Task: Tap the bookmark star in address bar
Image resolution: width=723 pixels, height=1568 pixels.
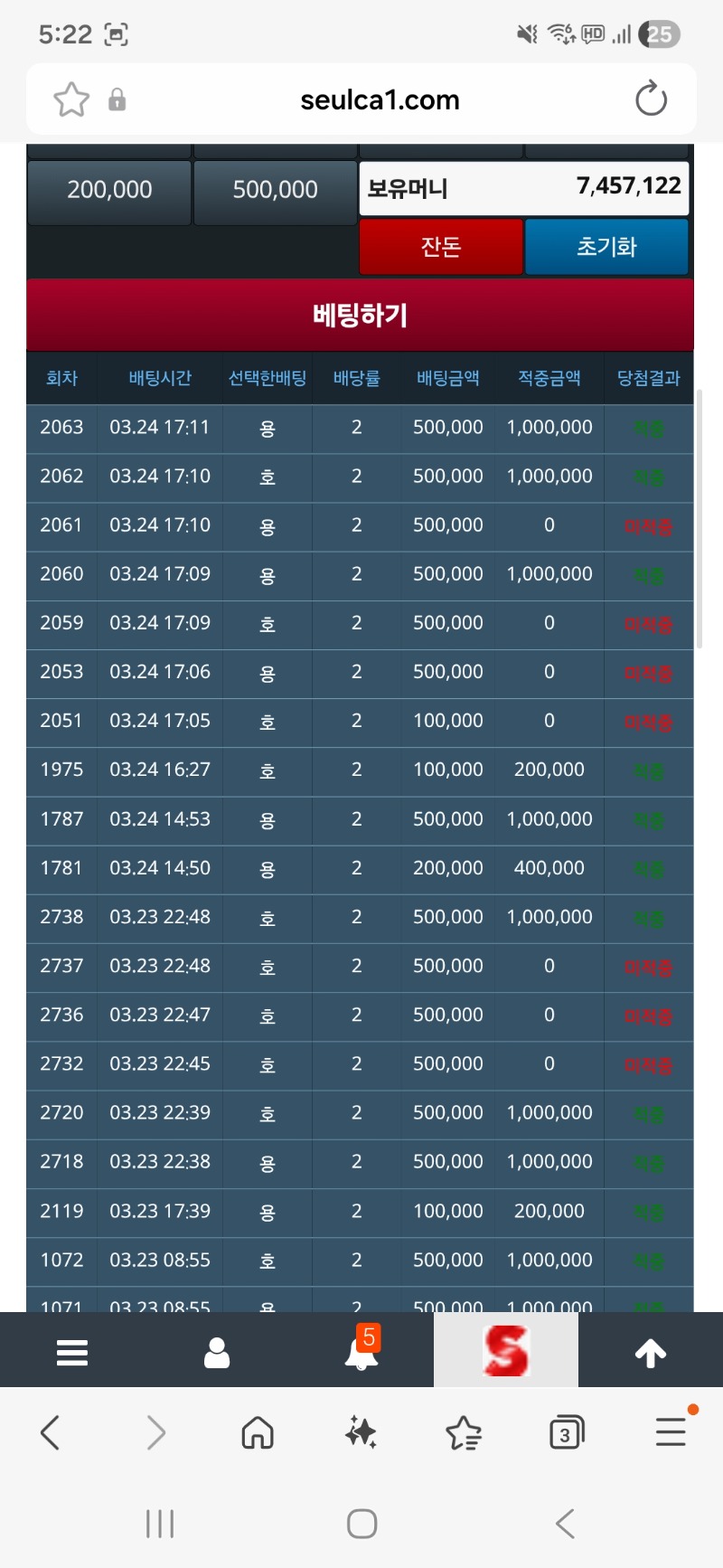Action: [71, 99]
